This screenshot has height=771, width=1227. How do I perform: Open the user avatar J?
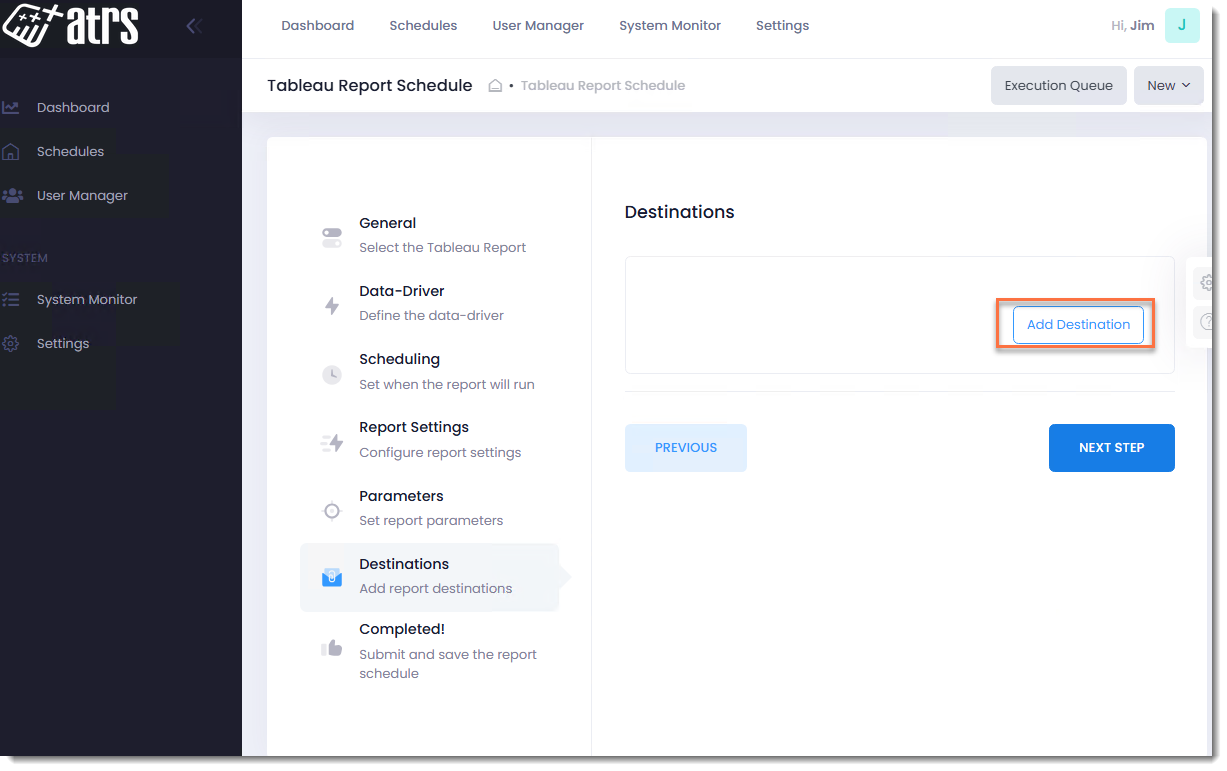click(1182, 25)
